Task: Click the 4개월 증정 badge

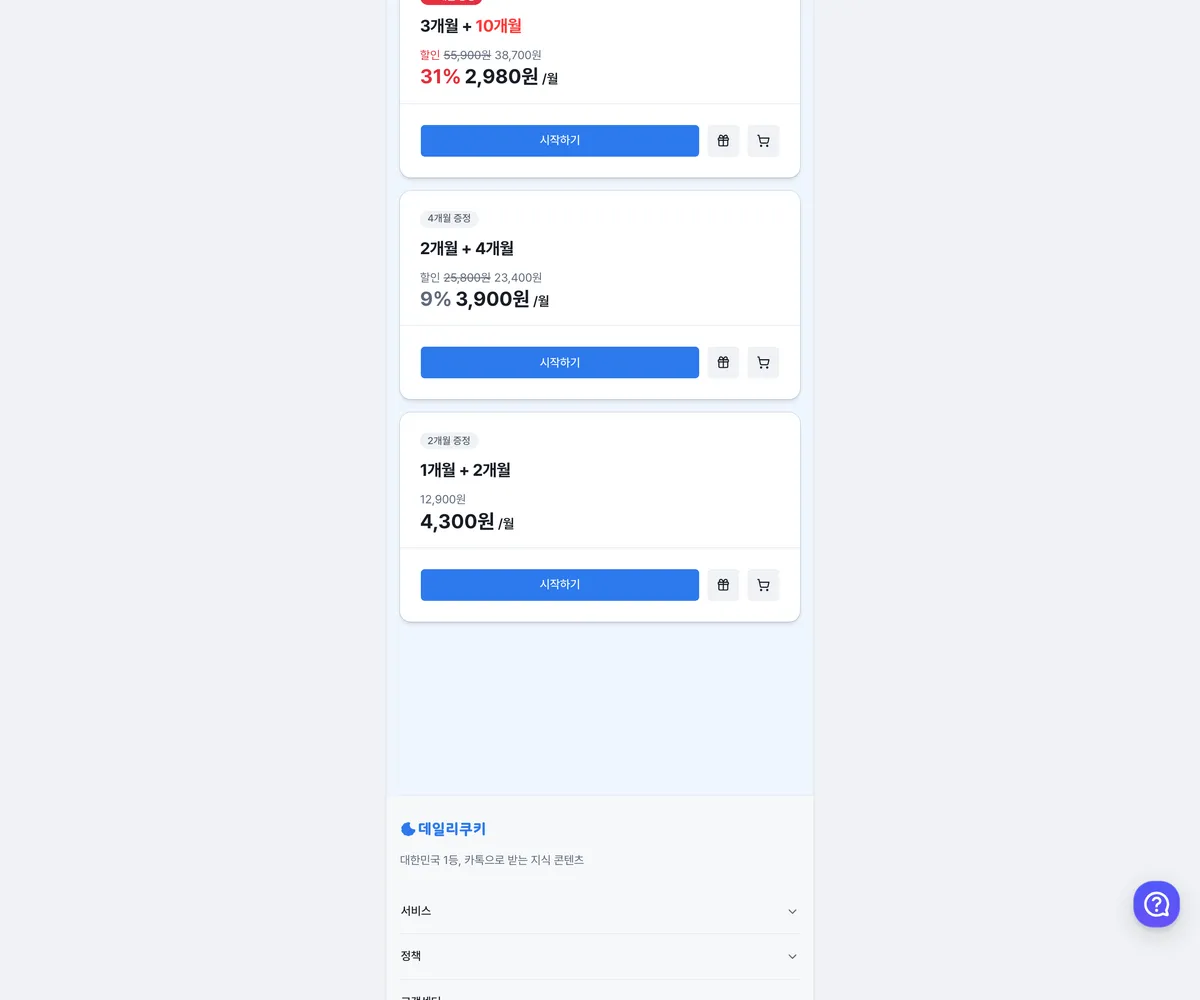Action: (449, 219)
